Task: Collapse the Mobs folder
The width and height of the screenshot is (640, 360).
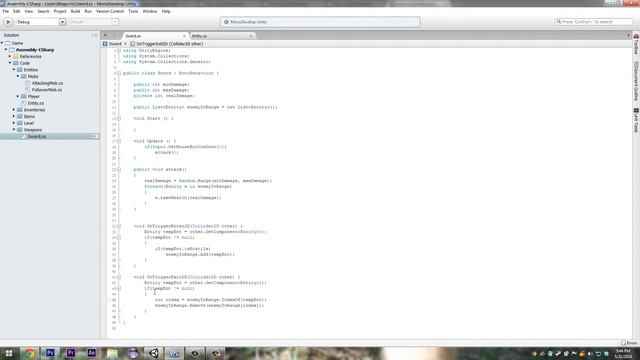Action: point(18,76)
